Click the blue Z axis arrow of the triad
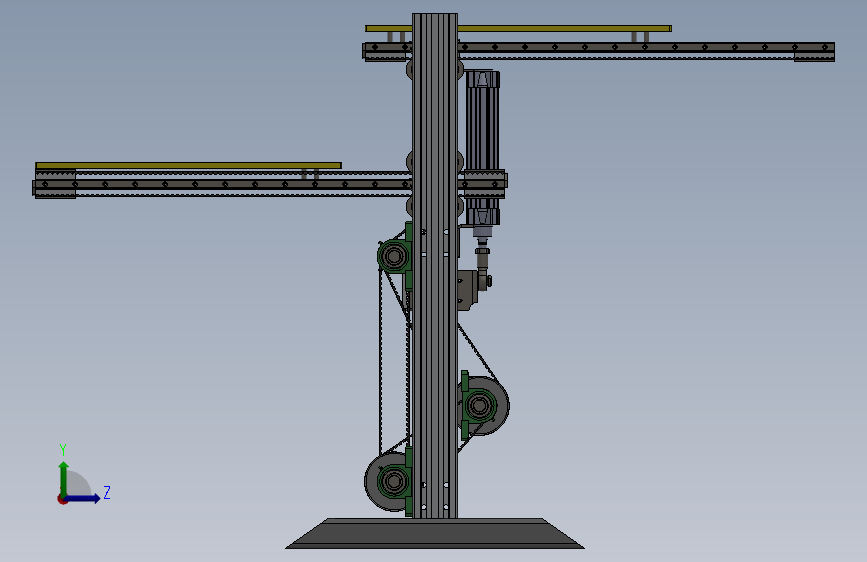 pos(83,498)
